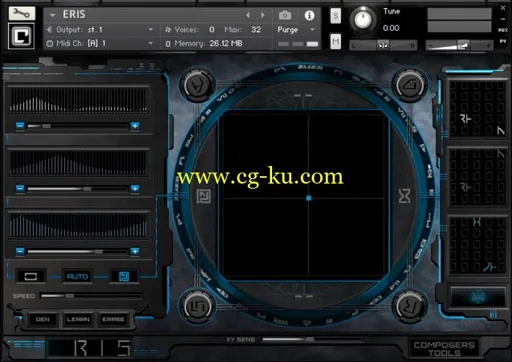
Task: Click the third waveform step display
Action: 78,225
